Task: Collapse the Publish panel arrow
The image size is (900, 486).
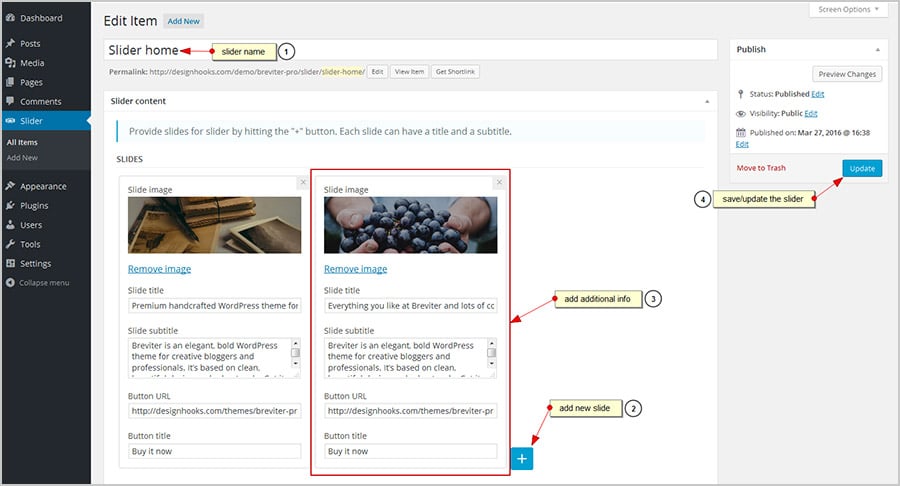Action: 877,50
